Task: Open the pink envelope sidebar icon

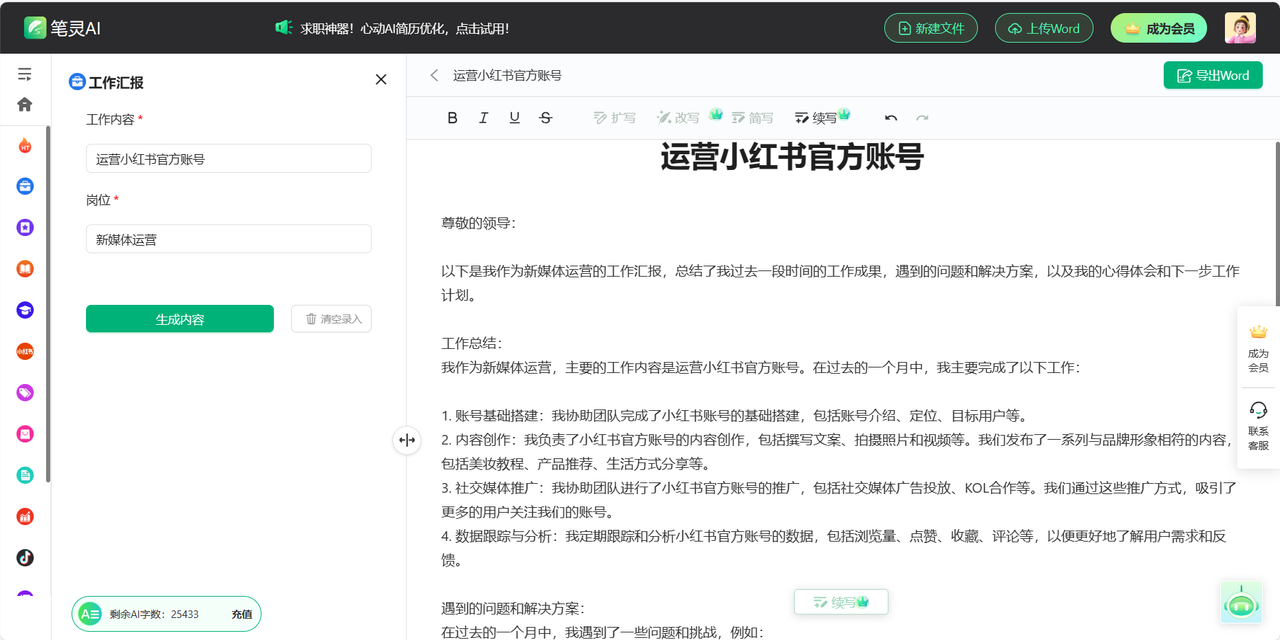Action: [x=25, y=434]
